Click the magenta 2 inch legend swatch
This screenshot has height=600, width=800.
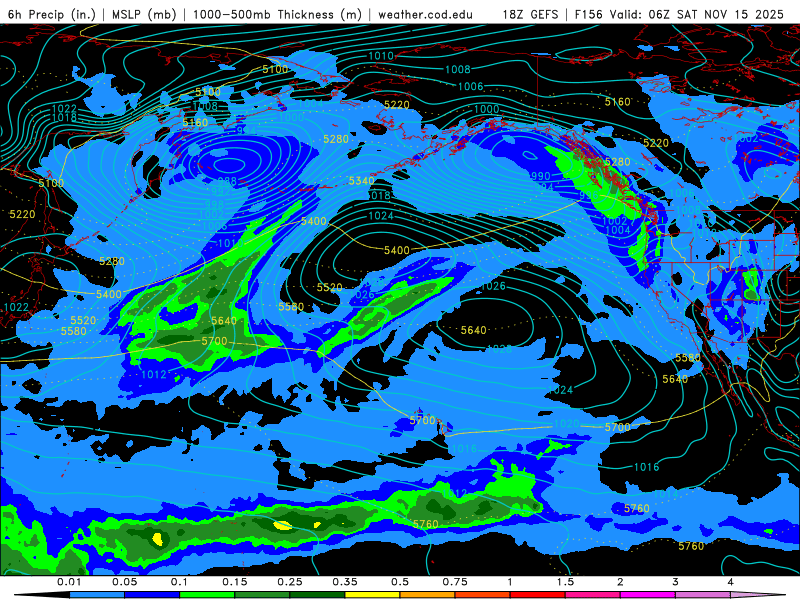[x=648, y=595]
